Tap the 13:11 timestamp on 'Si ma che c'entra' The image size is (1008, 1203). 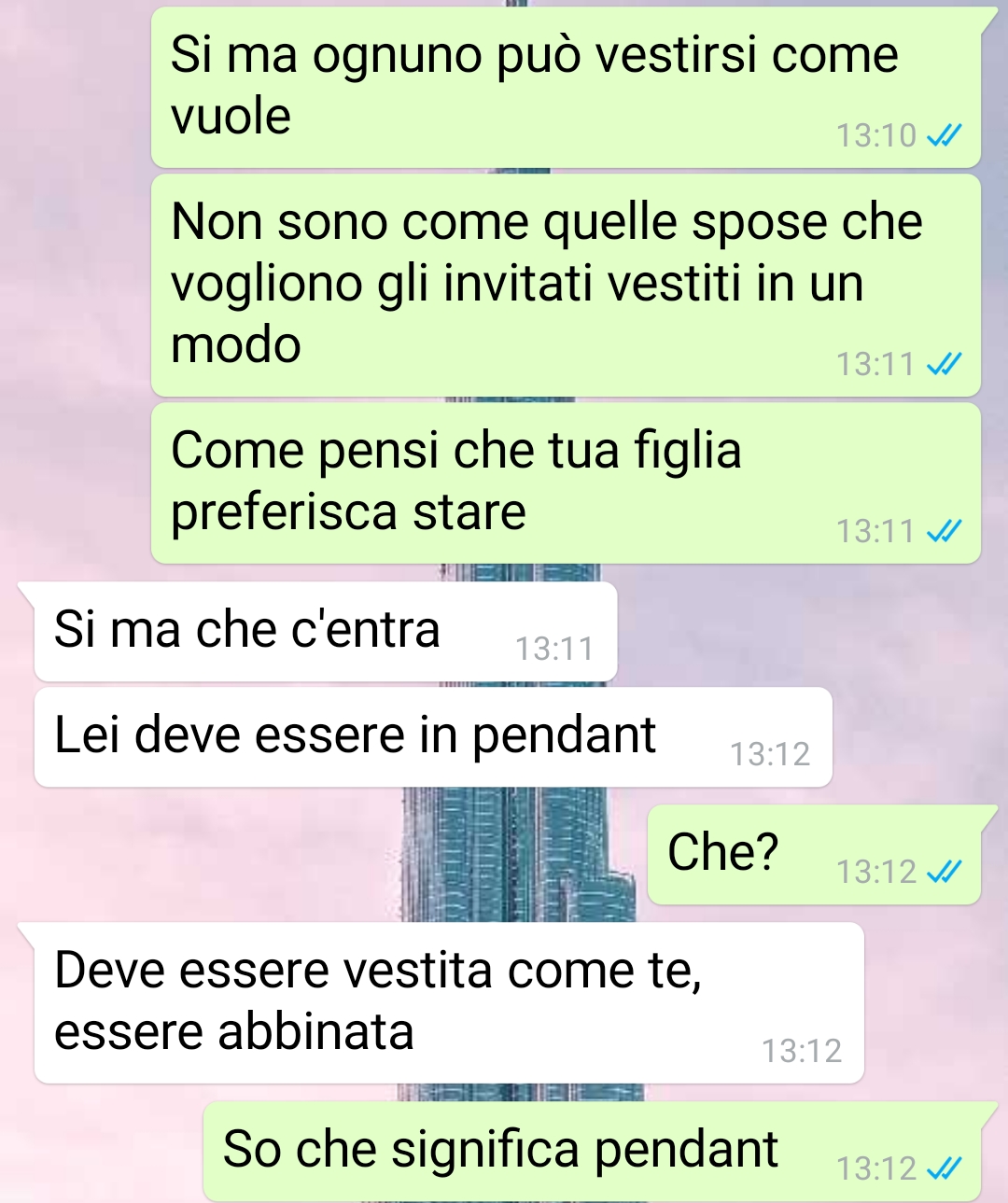click(554, 649)
